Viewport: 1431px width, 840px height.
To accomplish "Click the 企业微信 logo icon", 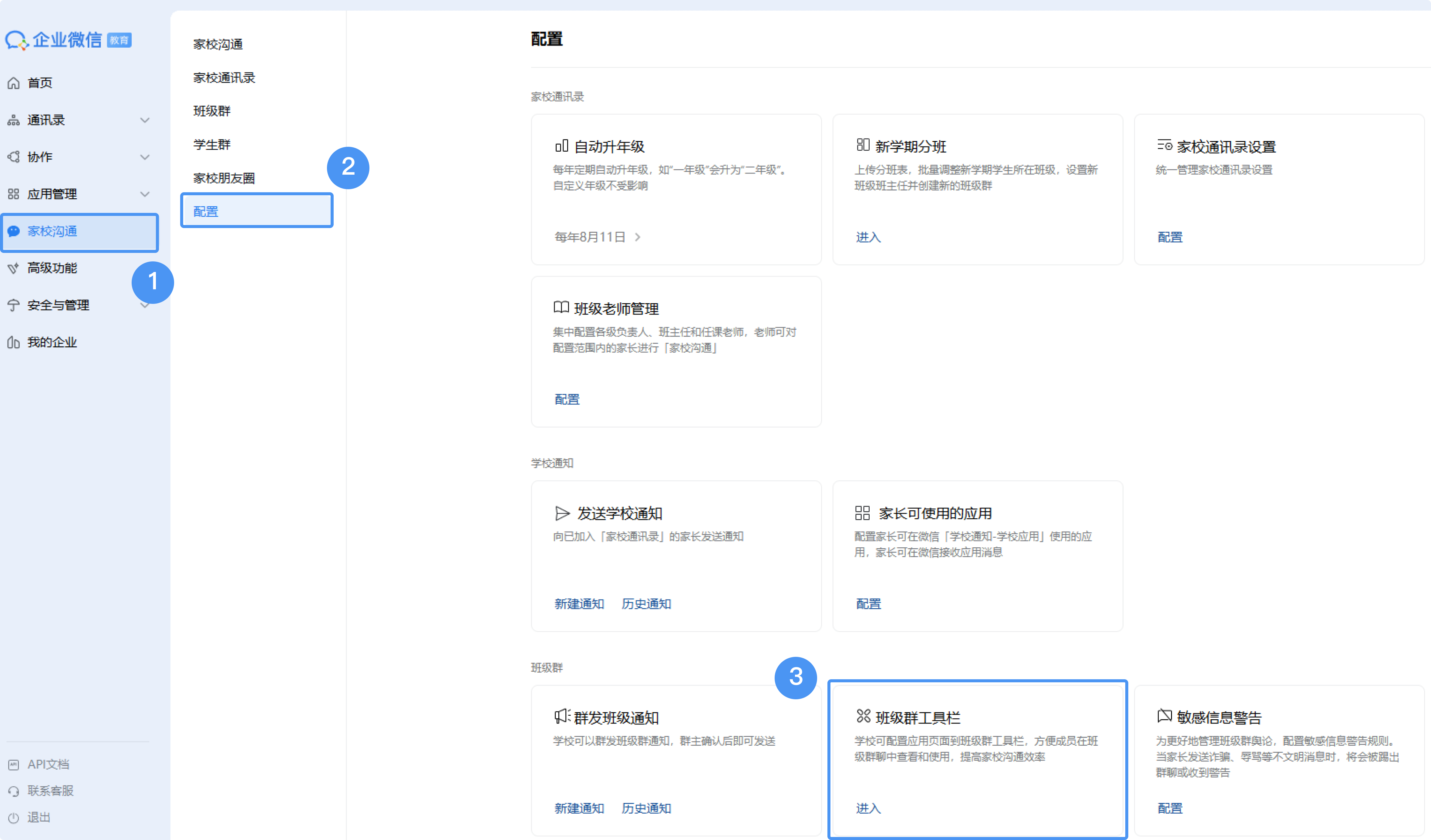I will [16, 40].
